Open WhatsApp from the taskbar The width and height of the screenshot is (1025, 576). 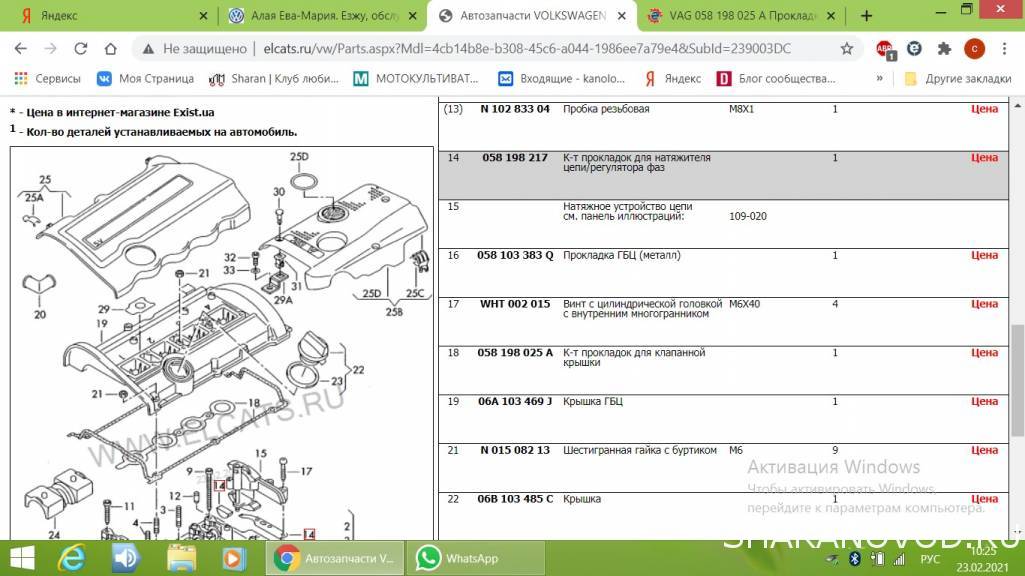click(x=460, y=557)
